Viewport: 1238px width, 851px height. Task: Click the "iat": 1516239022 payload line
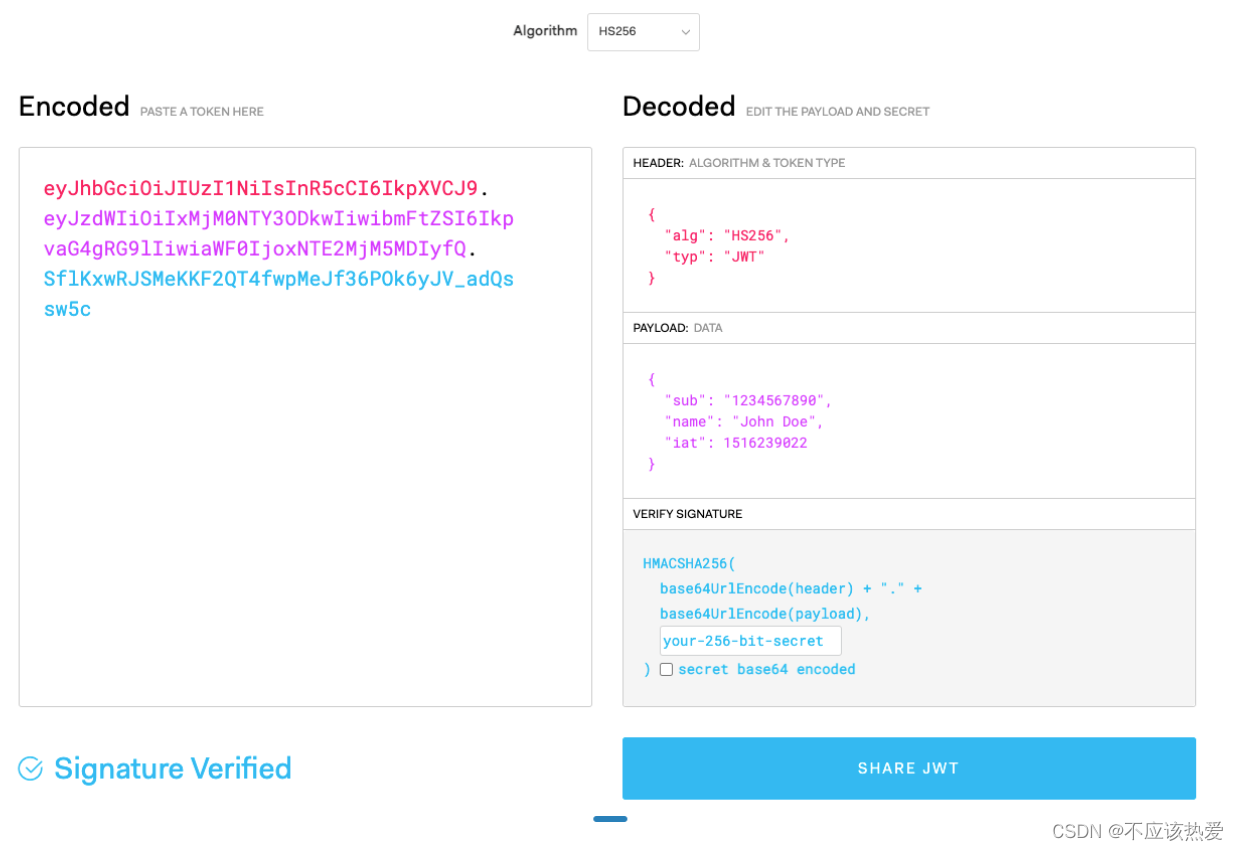click(x=736, y=443)
